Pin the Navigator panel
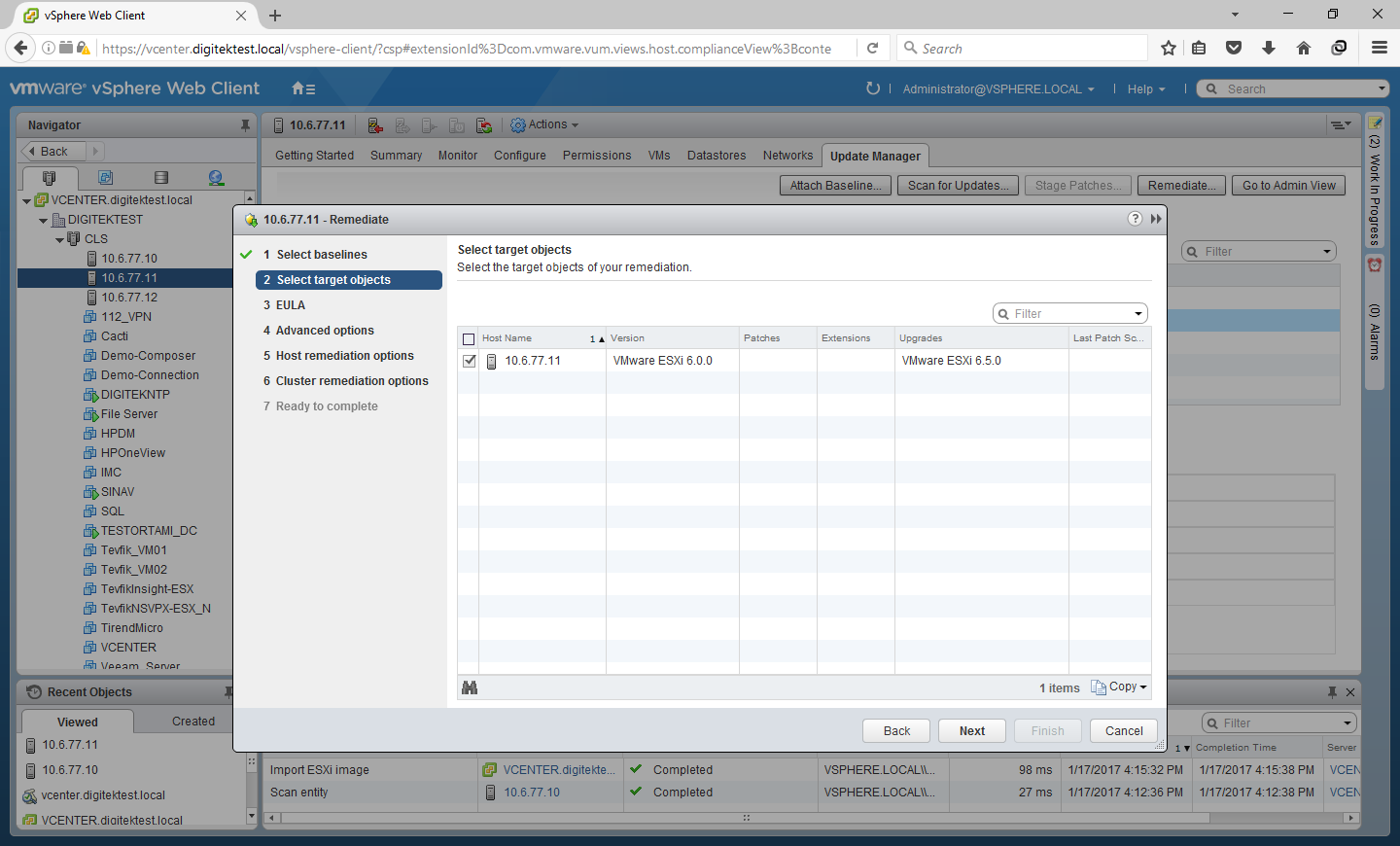 point(245,125)
